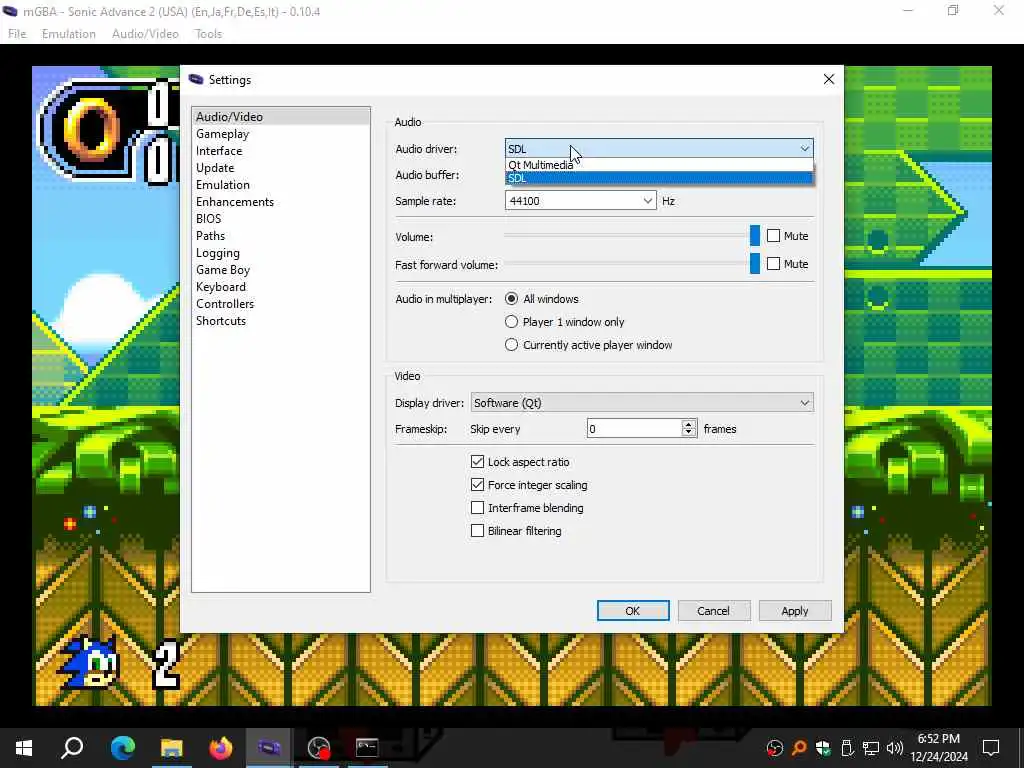This screenshot has width=1024, height=768.
Task: Open File Explorer from taskbar
Action: coord(171,747)
